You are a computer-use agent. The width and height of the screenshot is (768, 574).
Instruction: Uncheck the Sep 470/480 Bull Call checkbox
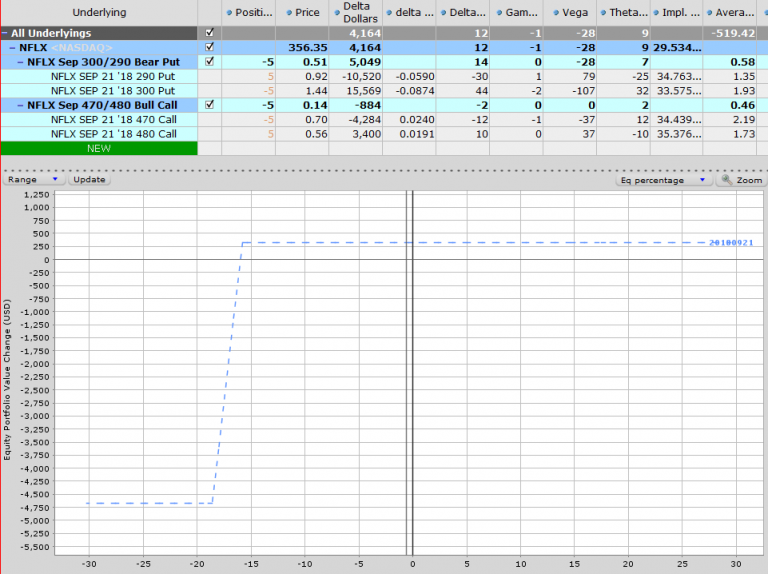pos(209,104)
